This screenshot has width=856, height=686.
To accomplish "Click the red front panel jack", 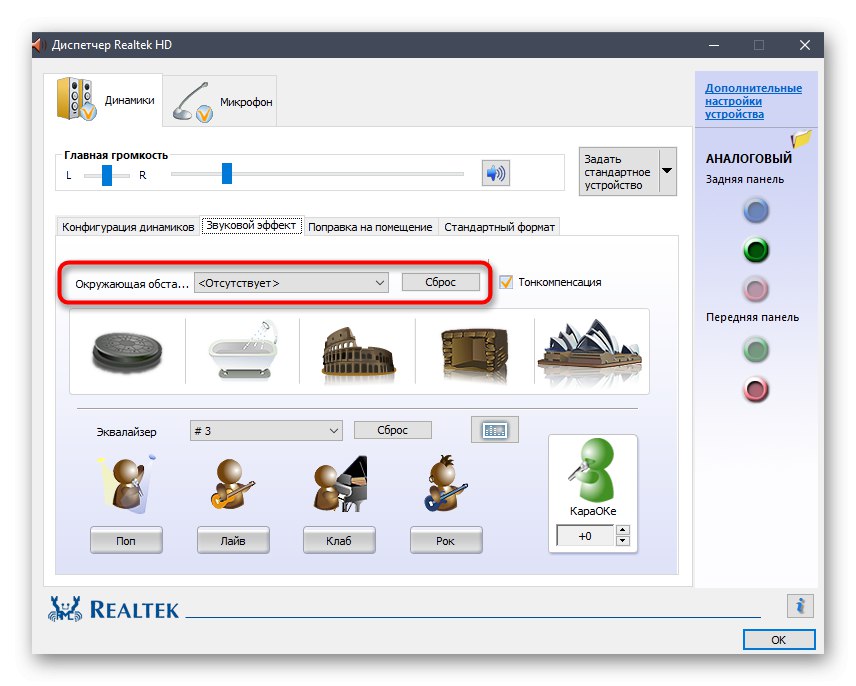I will coord(756,390).
